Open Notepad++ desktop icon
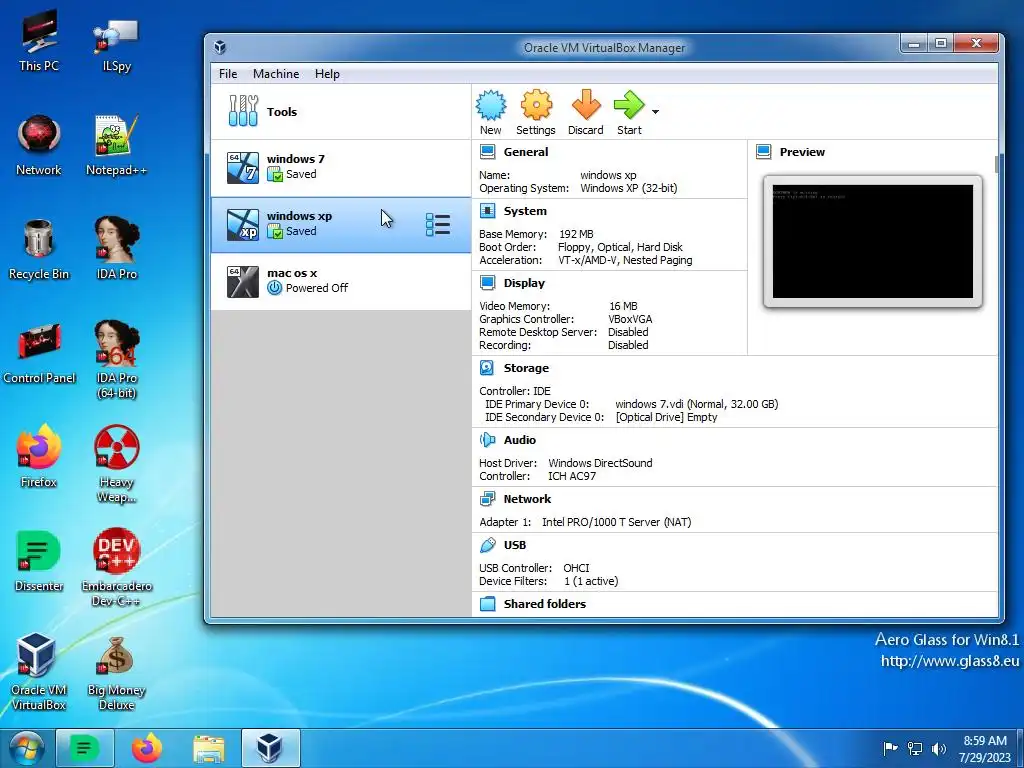This screenshot has width=1024, height=768. click(x=116, y=145)
